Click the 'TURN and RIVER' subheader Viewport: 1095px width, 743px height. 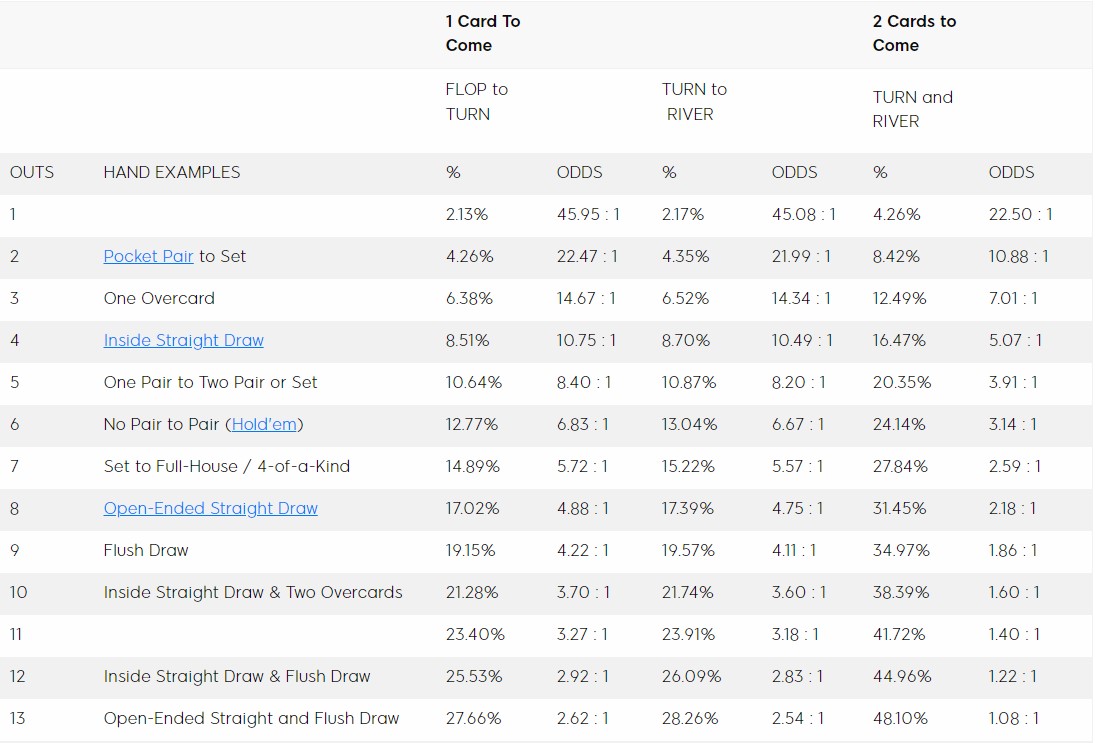click(912, 109)
